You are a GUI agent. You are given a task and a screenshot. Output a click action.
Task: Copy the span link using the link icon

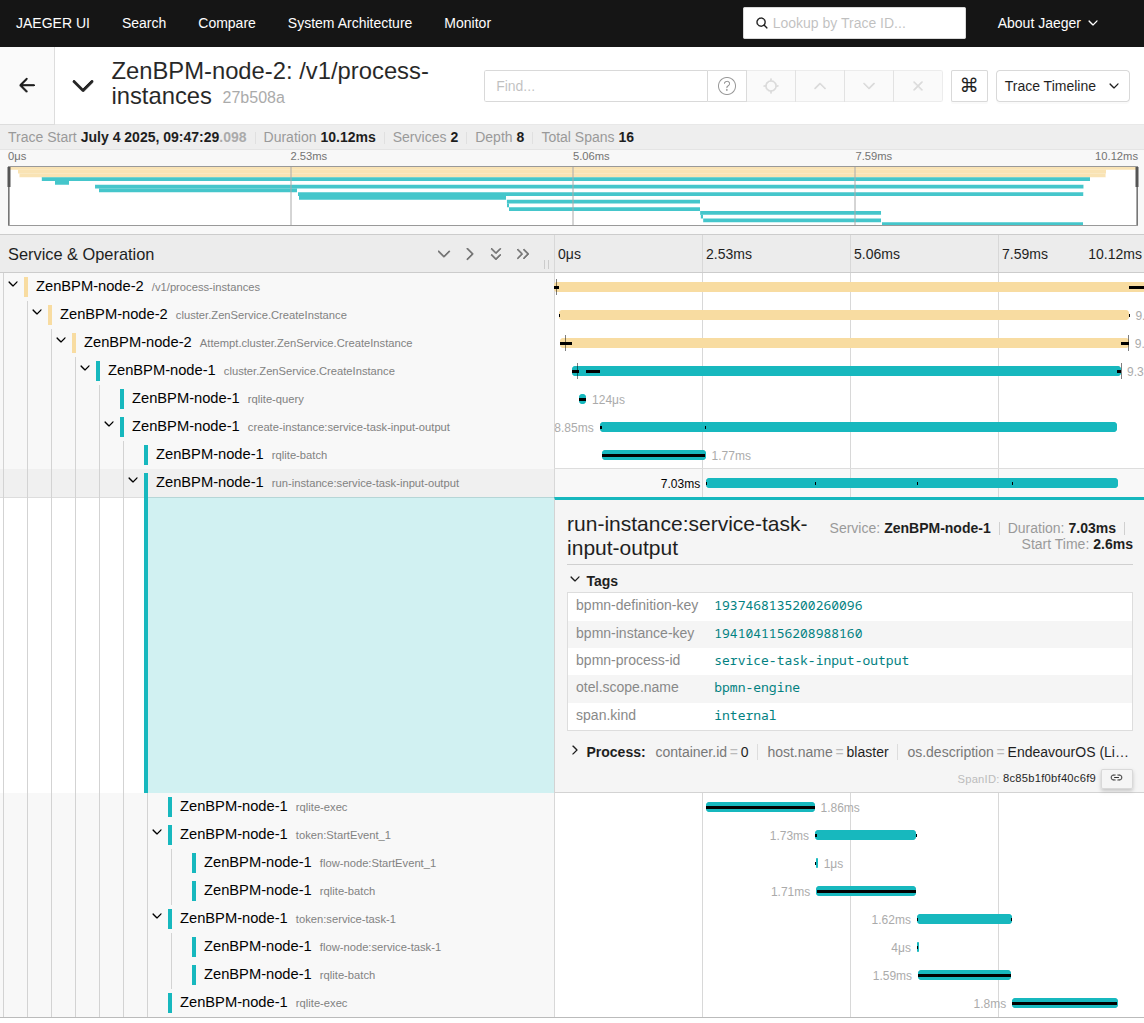tap(1116, 778)
